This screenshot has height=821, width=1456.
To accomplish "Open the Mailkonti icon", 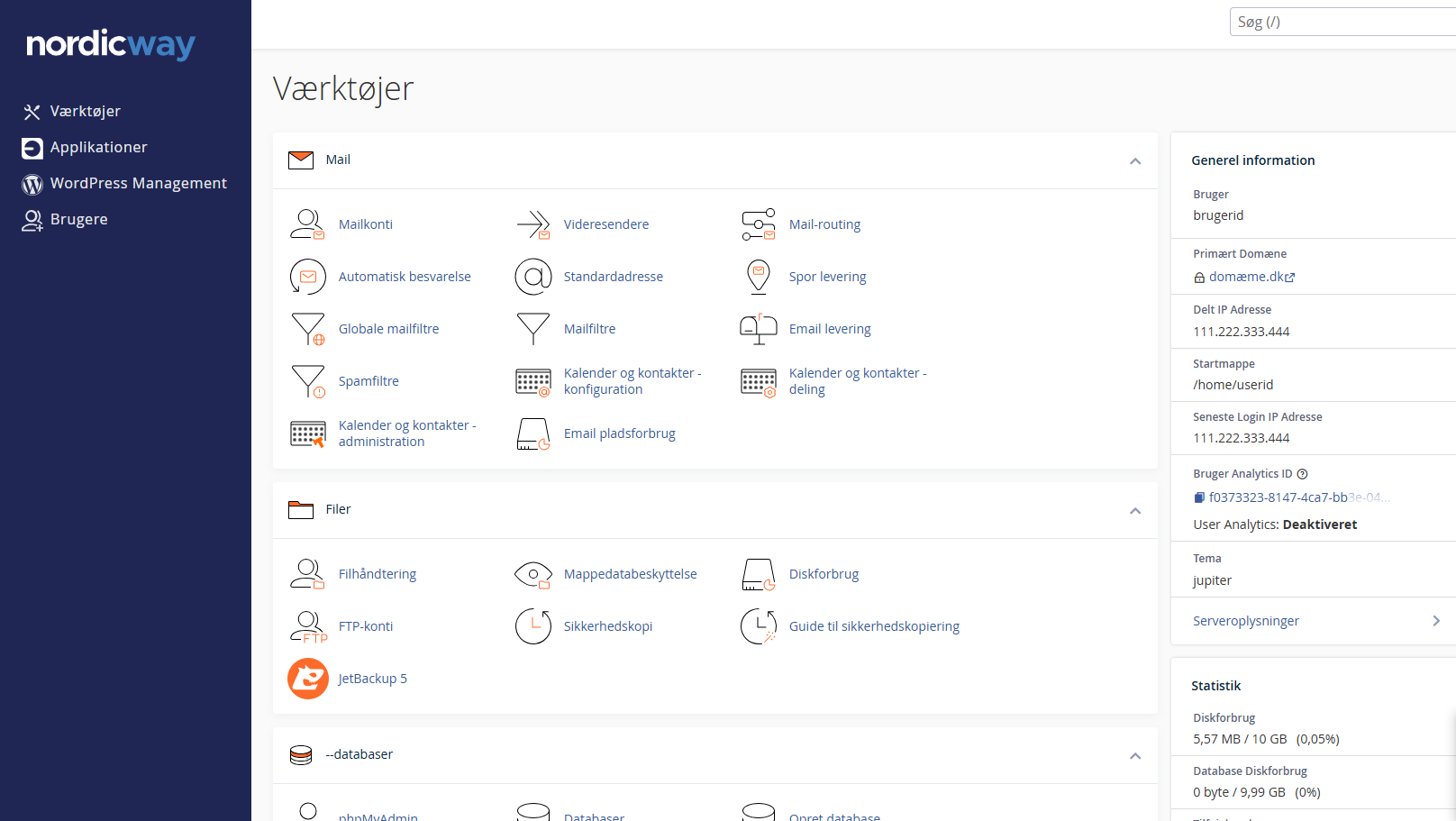I will pyautogui.click(x=307, y=224).
